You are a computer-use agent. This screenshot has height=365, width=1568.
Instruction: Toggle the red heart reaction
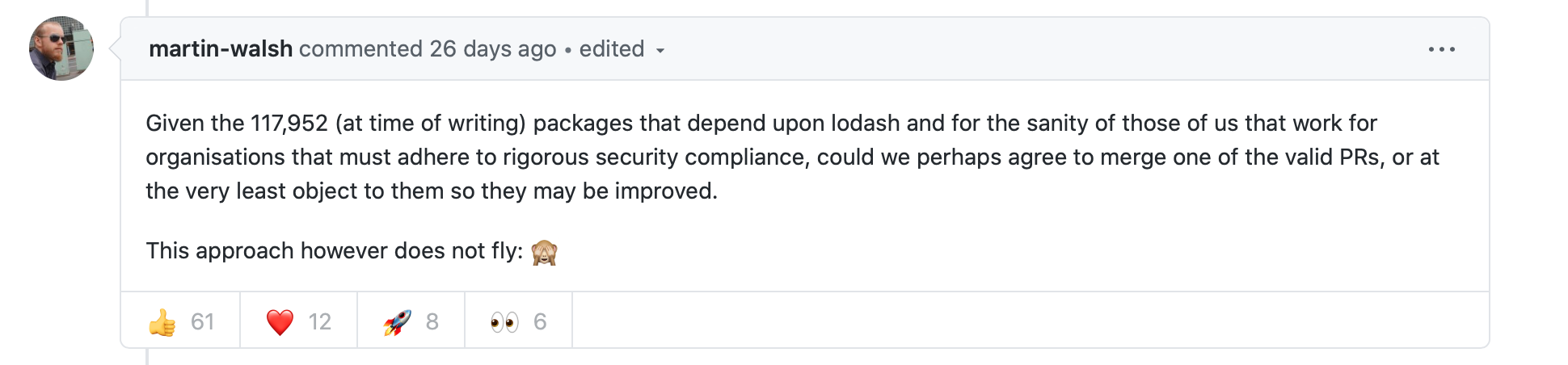(299, 321)
